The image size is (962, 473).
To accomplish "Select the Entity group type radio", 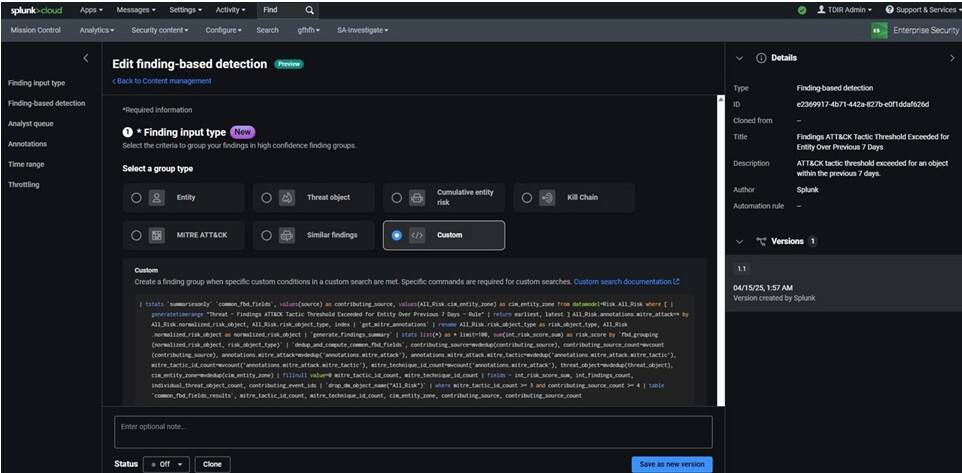I will [136, 198].
